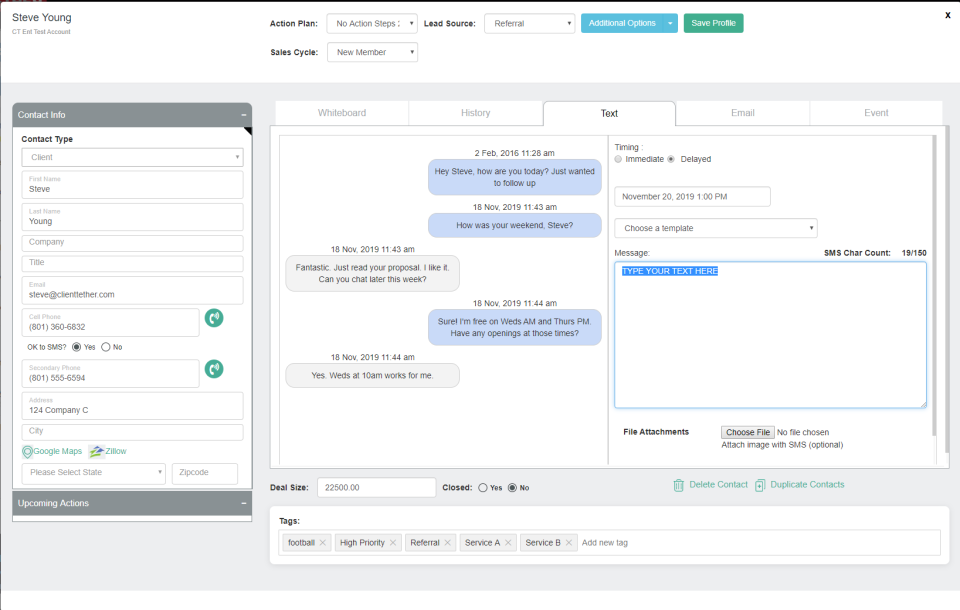Switch to the History tab

coord(475,113)
